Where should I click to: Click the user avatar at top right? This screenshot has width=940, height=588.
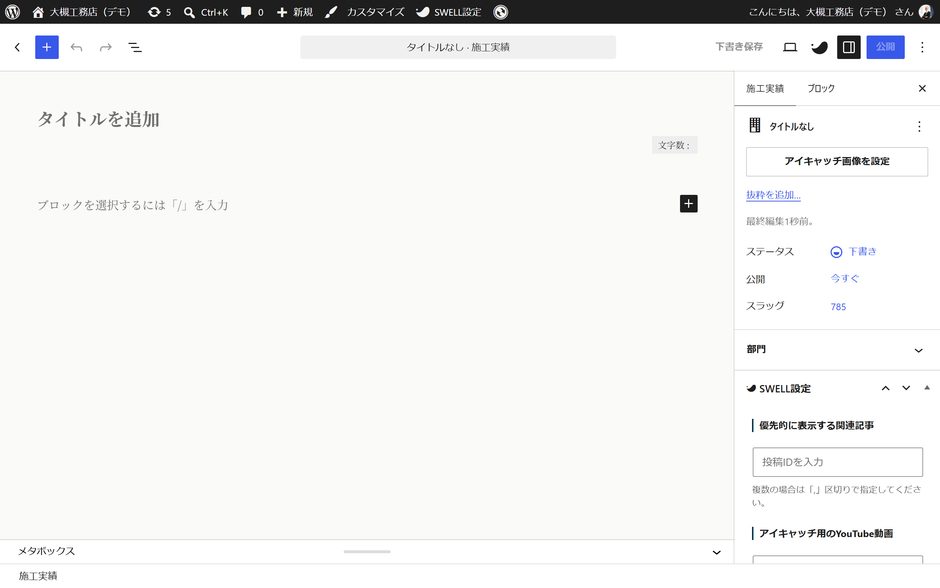coord(926,12)
